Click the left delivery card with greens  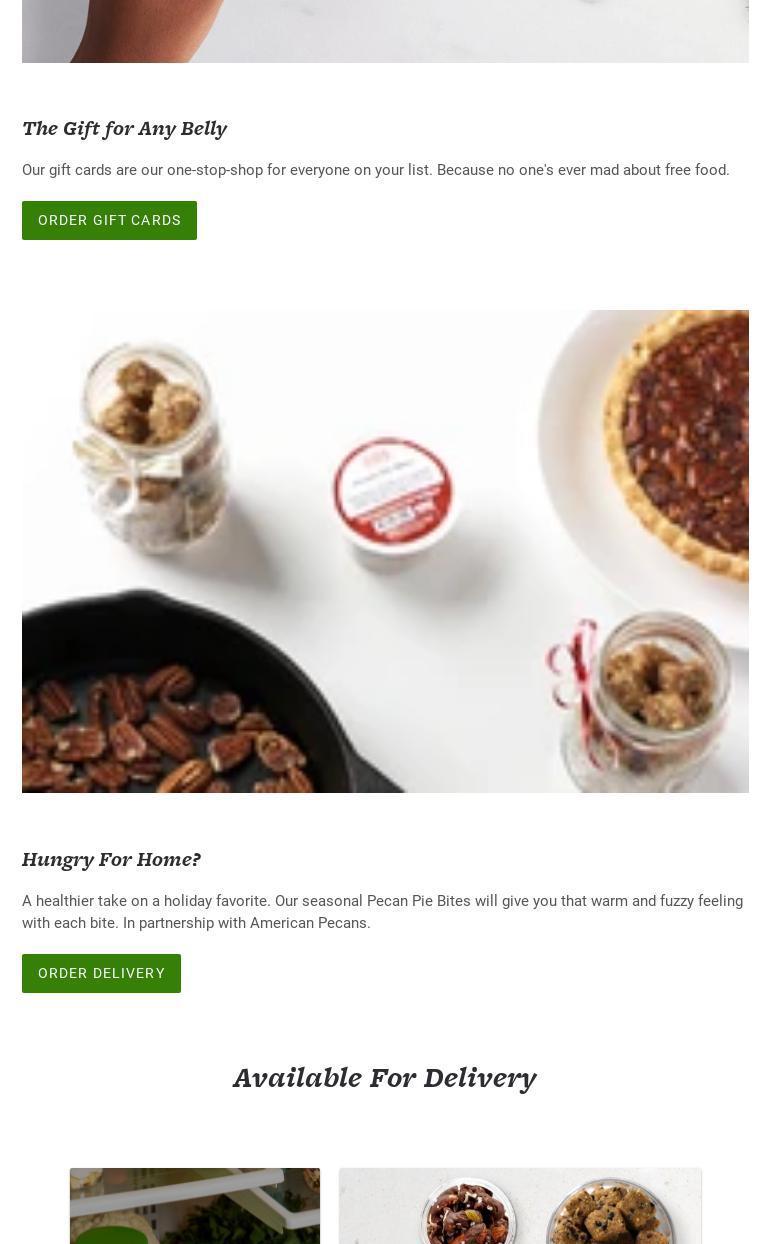tap(195, 1206)
